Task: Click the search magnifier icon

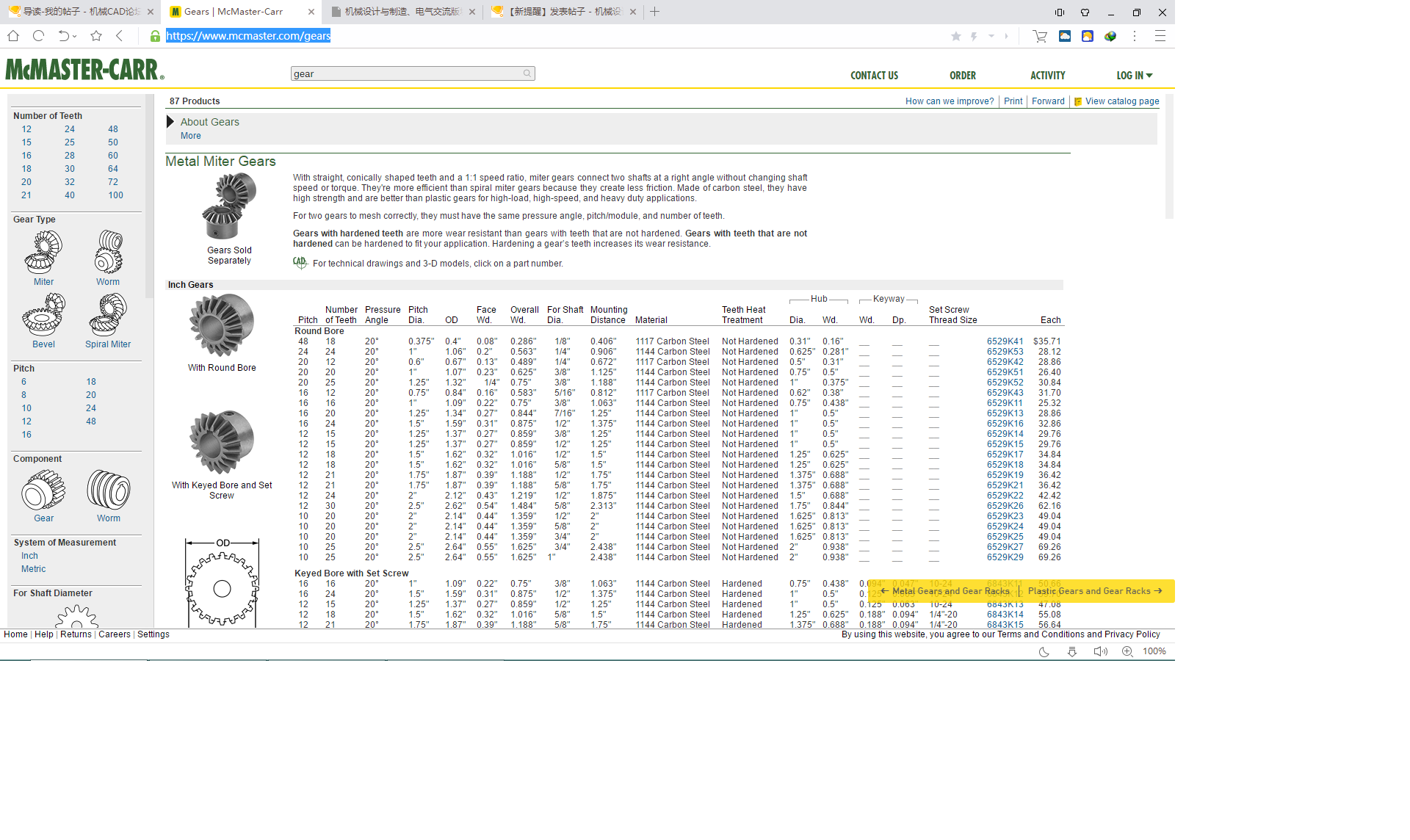Action: (x=527, y=73)
